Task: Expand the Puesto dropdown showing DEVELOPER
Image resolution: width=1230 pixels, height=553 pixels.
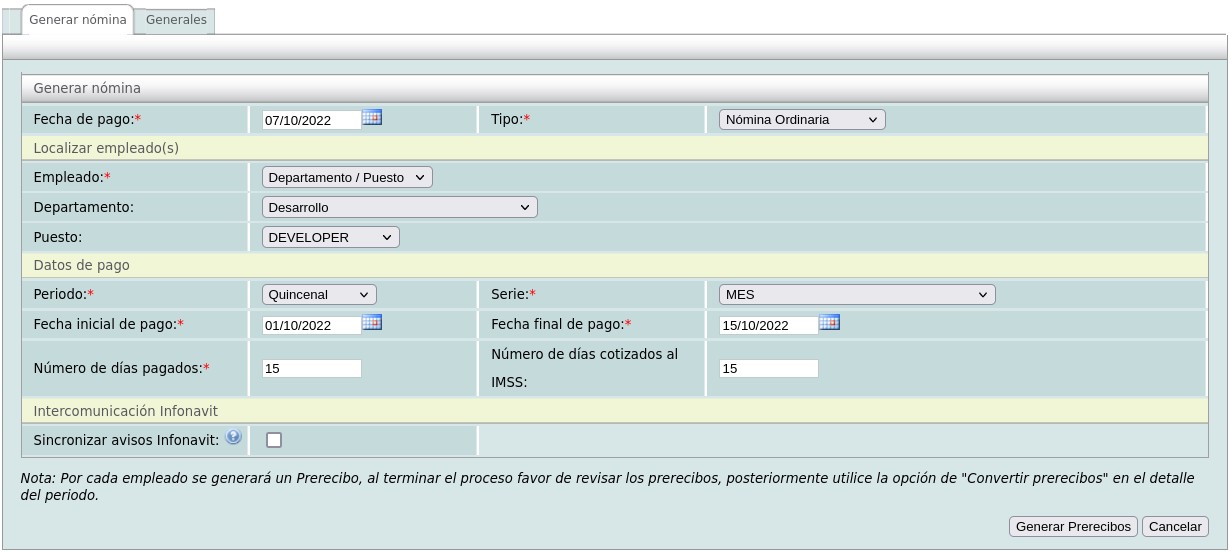Action: [330, 237]
